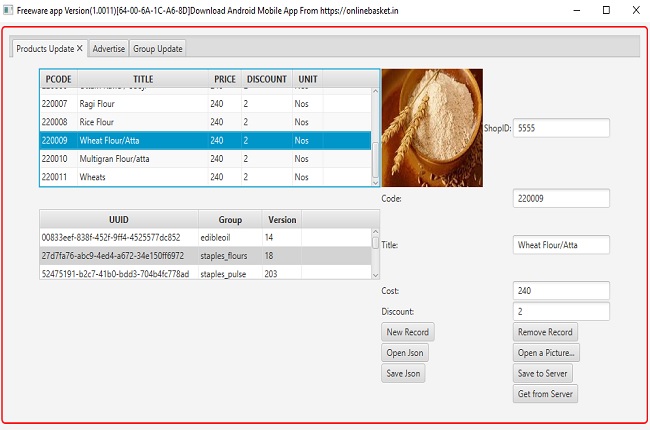The width and height of the screenshot is (650, 430).
Task: Open the Group Update tab
Action: click(158, 49)
